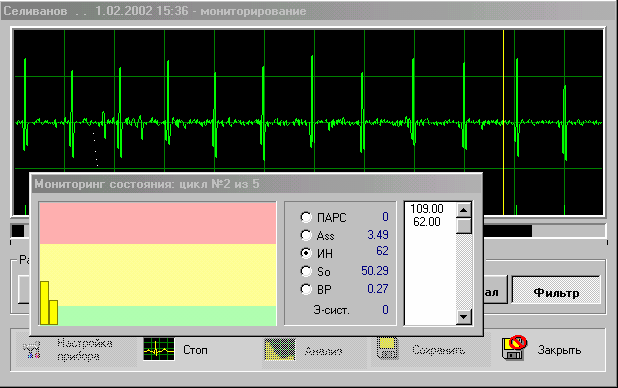Click the Настройка прибора label
The height and width of the screenshot is (388, 618).
tap(84, 350)
